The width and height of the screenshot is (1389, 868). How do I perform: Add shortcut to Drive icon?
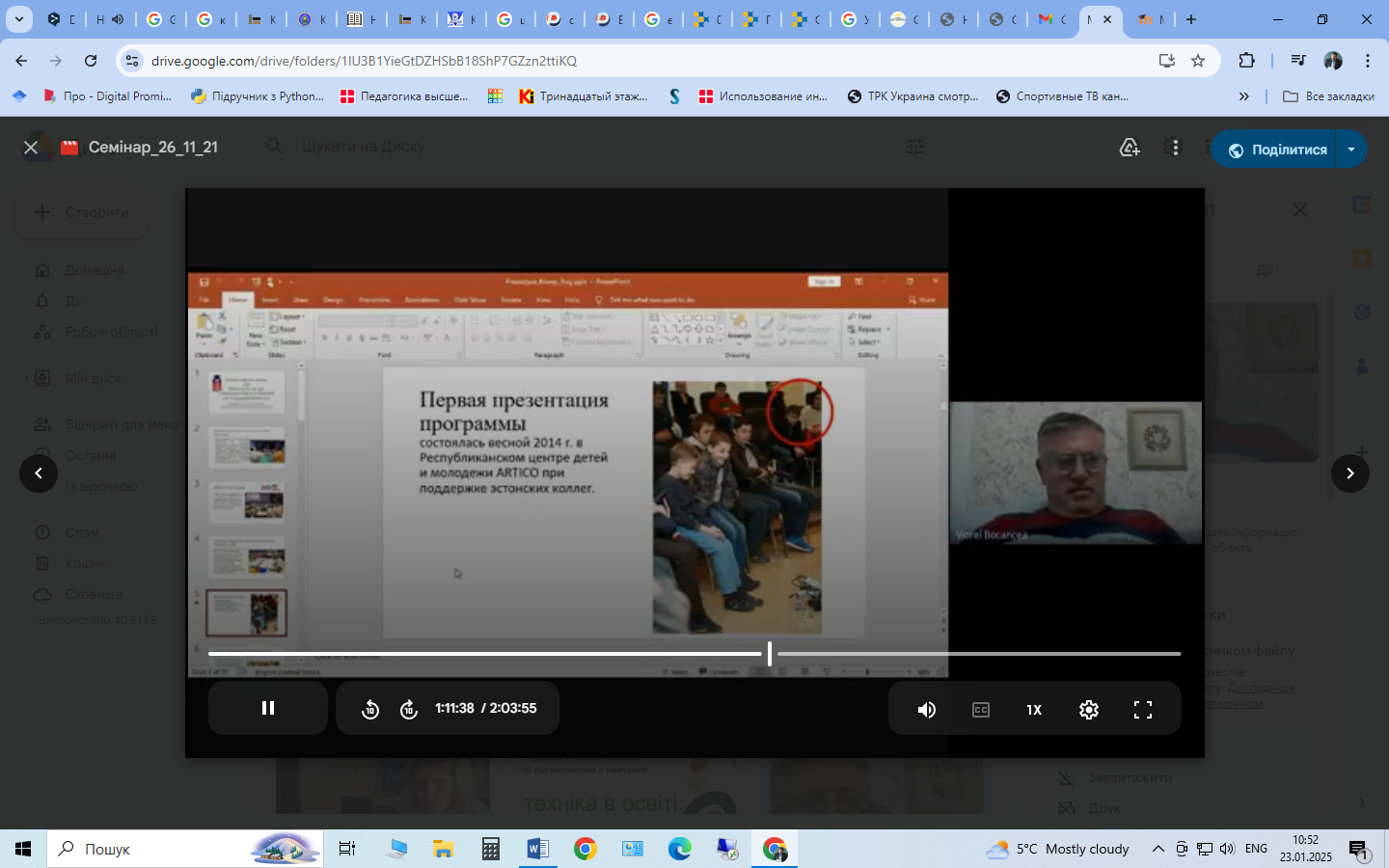click(x=1130, y=148)
